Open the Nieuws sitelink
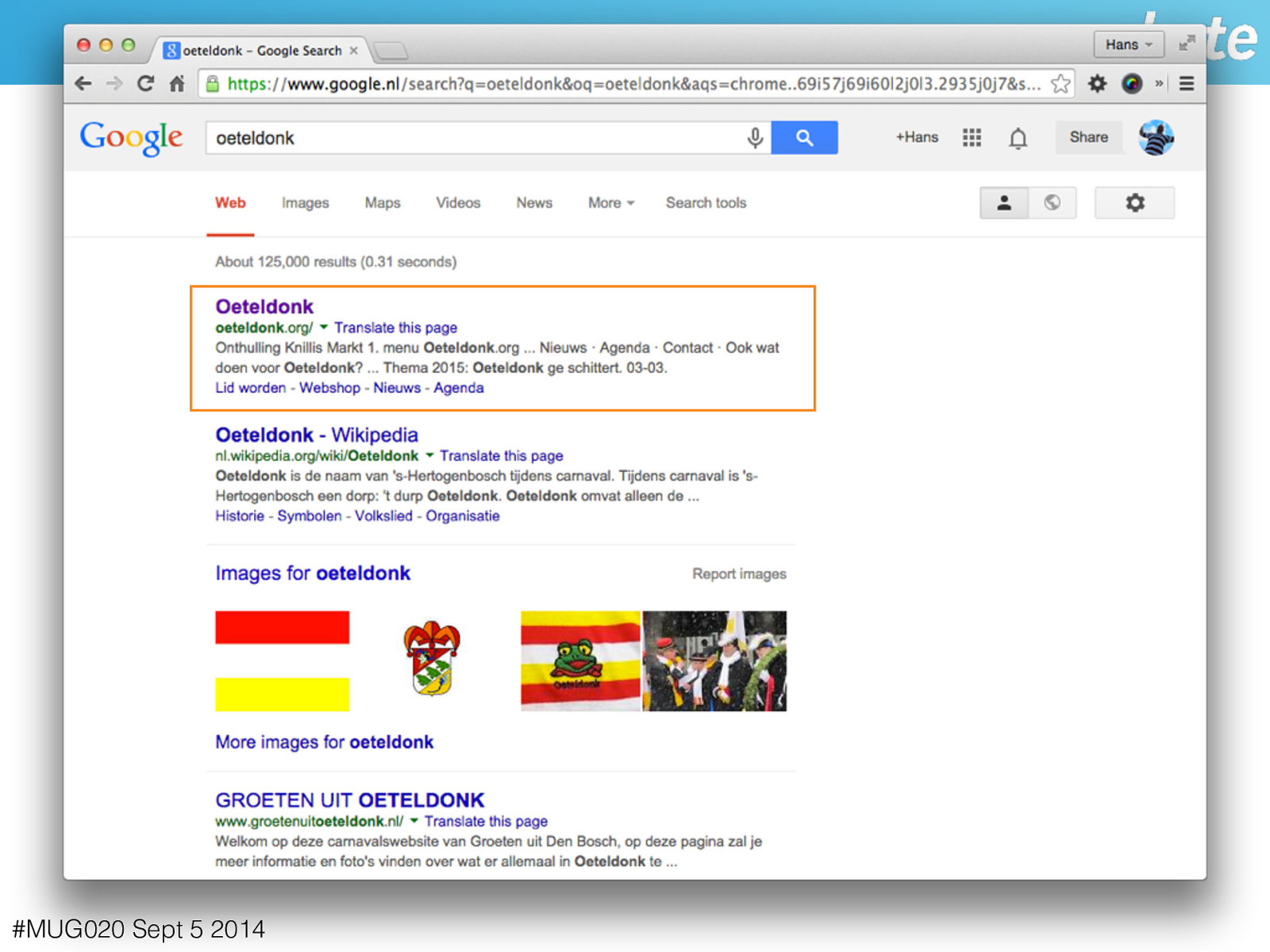1270x952 pixels. [397, 388]
